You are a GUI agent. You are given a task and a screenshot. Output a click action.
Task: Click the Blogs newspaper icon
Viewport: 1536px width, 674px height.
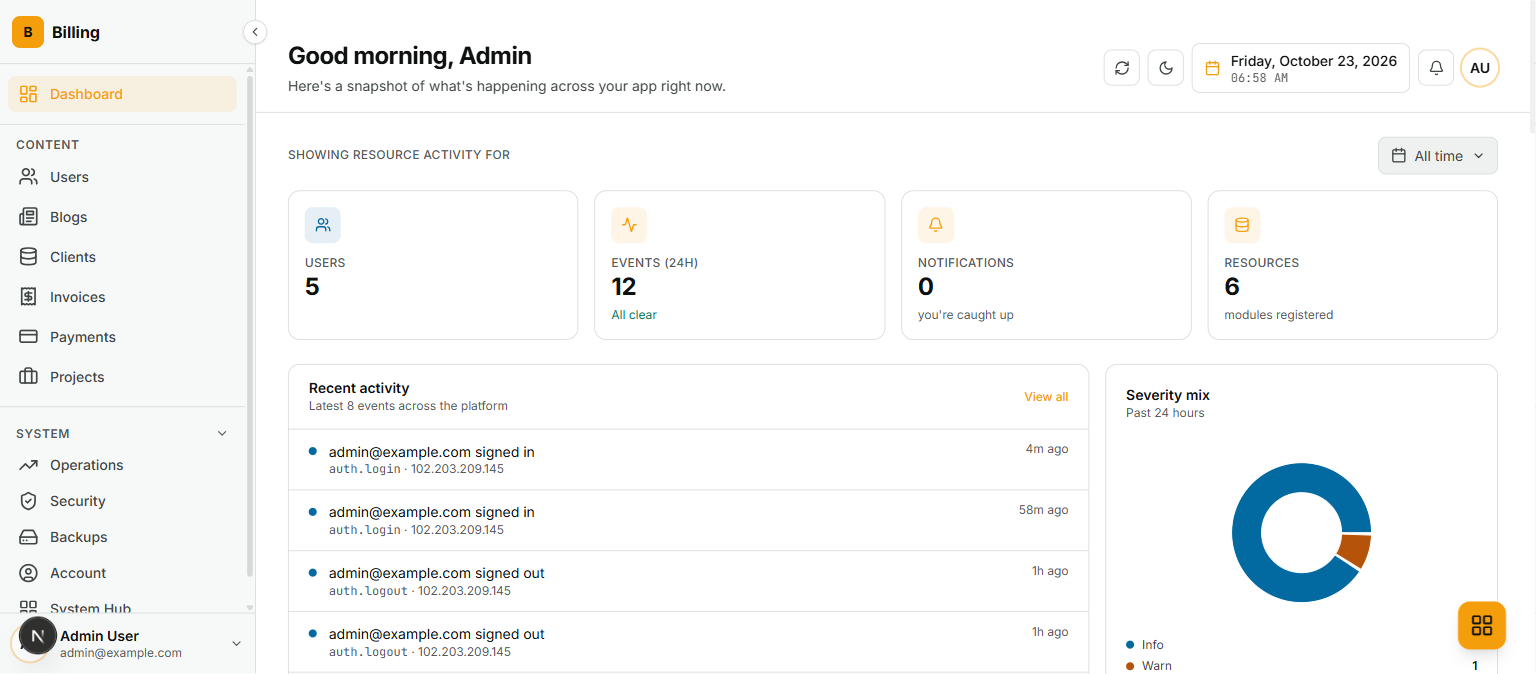[29, 217]
